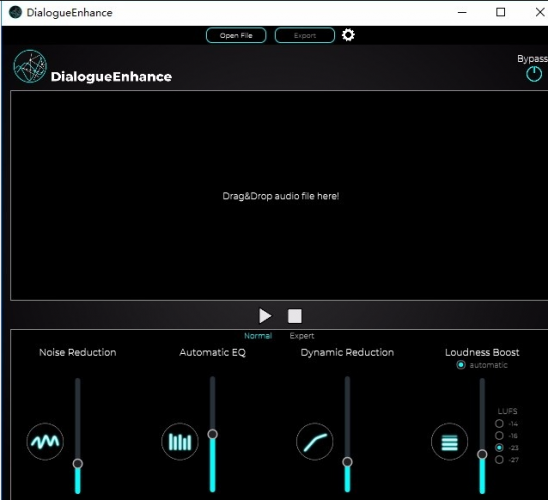Click the Automatic EQ label
Screen dimensions: 548x500
212,352
